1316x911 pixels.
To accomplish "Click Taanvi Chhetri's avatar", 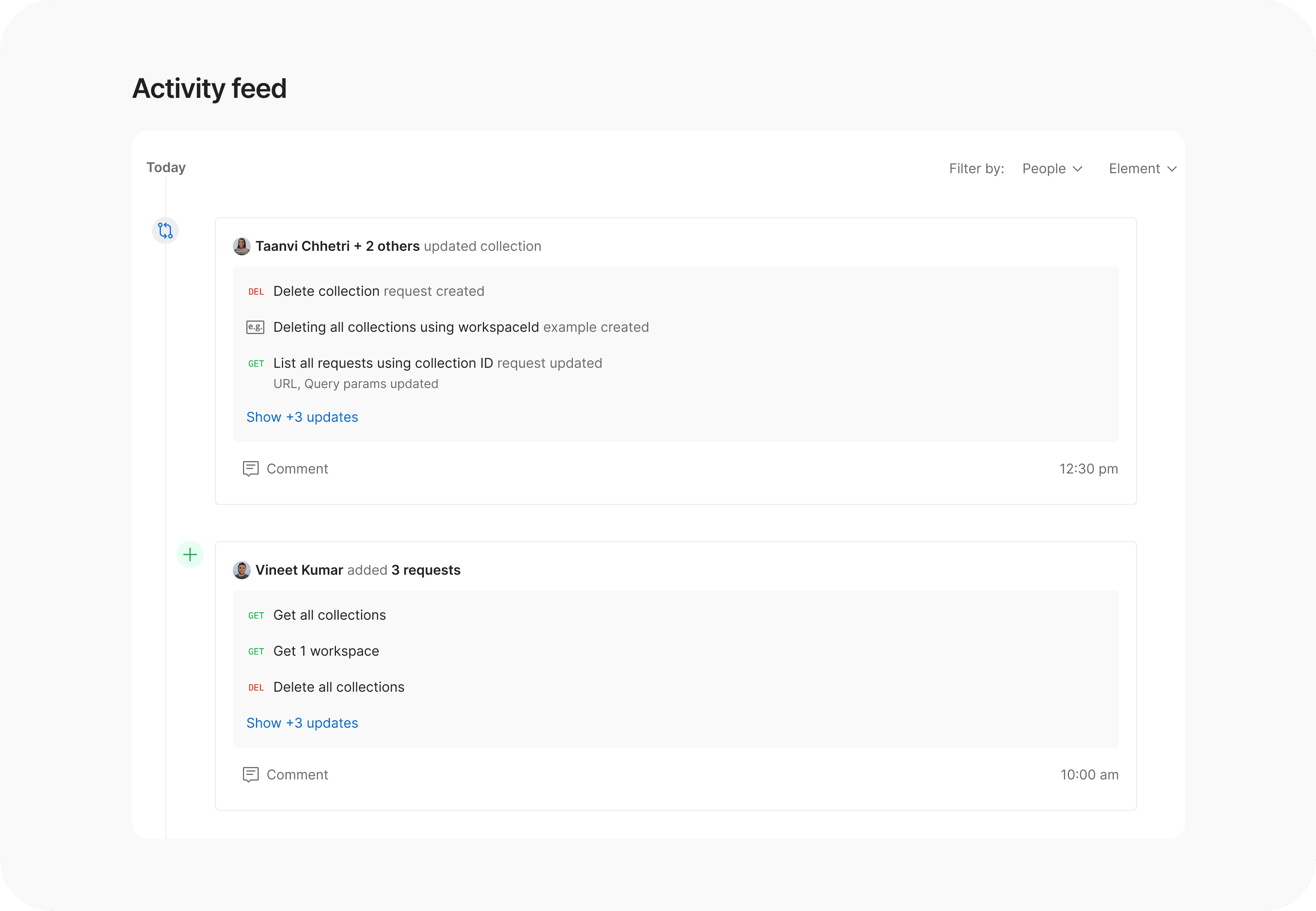I will coord(241,246).
